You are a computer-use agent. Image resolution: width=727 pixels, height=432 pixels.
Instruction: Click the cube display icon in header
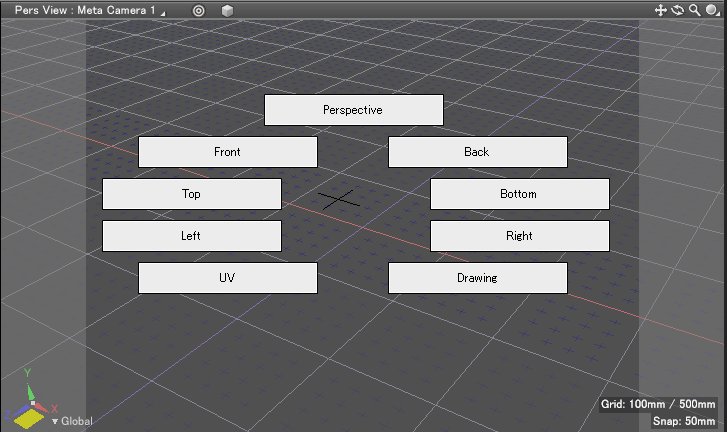tap(227, 11)
